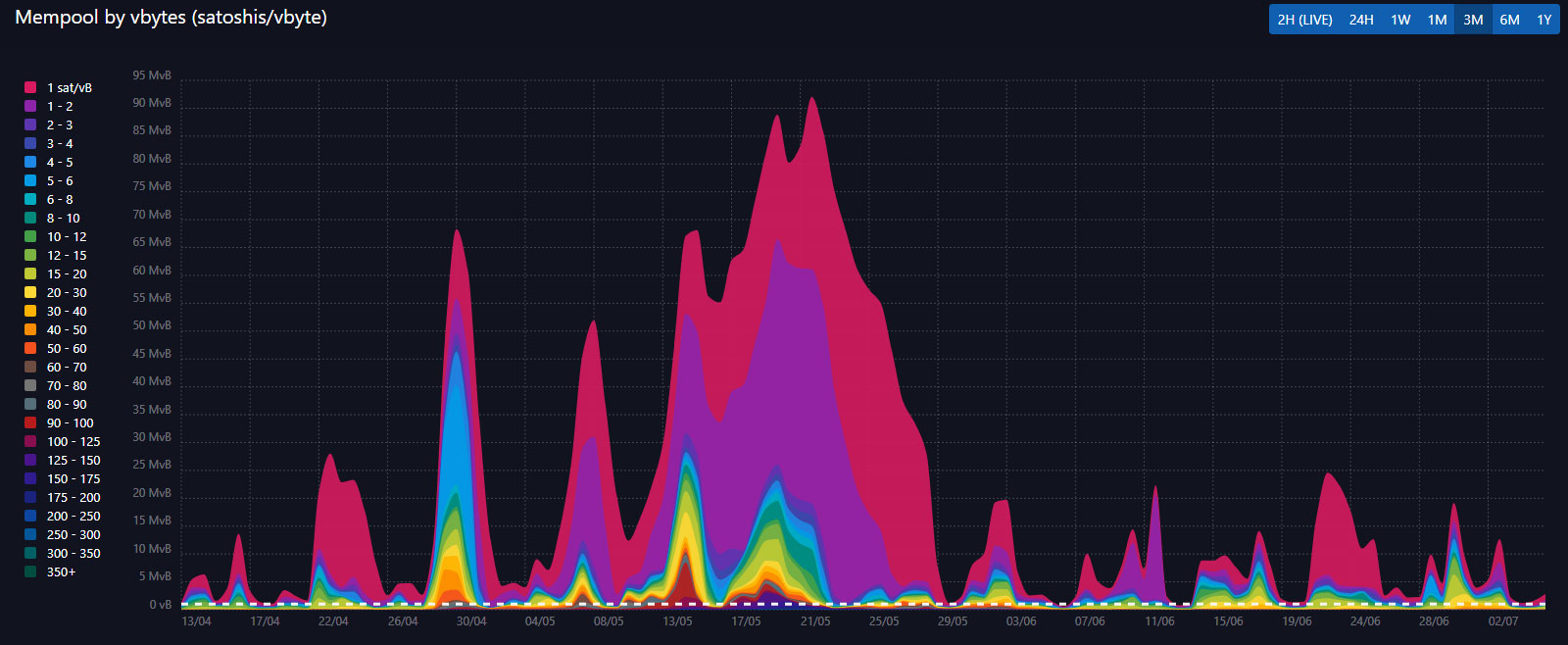Screen dimensions: 1568x645
Task: Select the 3M time range
Action: [1473, 20]
